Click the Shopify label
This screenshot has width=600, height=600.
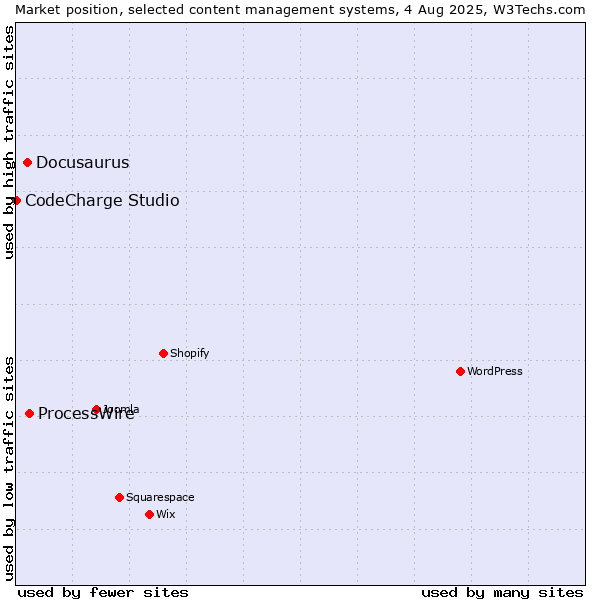click(x=189, y=354)
